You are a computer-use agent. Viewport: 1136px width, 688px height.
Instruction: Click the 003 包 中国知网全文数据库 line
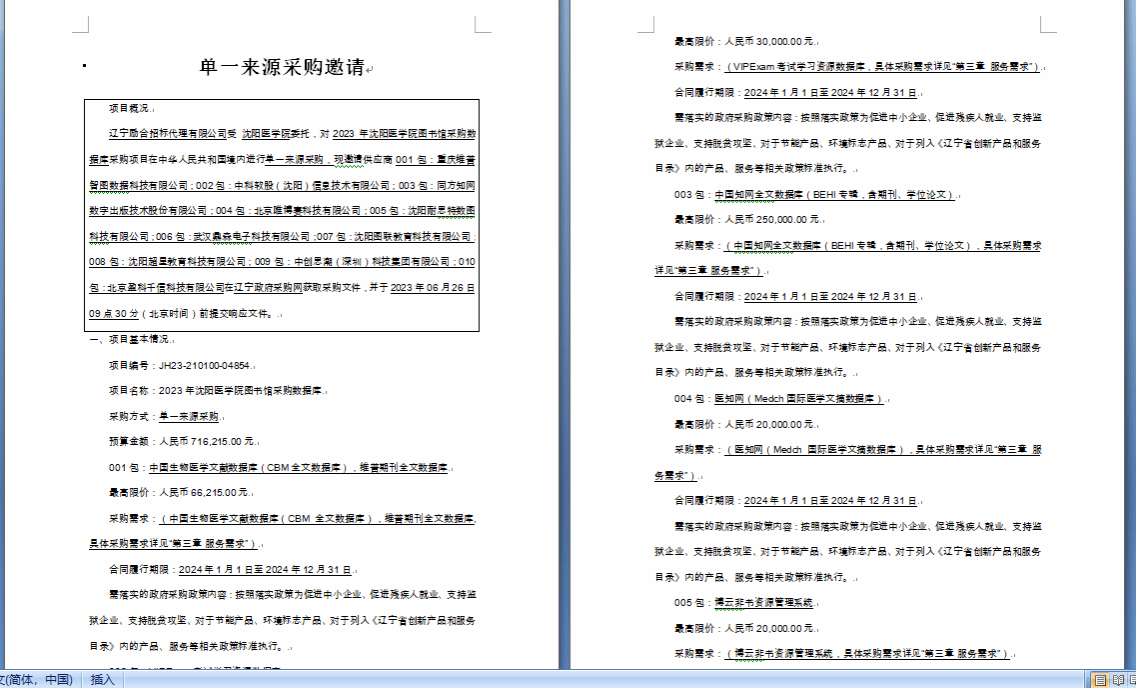[814, 194]
